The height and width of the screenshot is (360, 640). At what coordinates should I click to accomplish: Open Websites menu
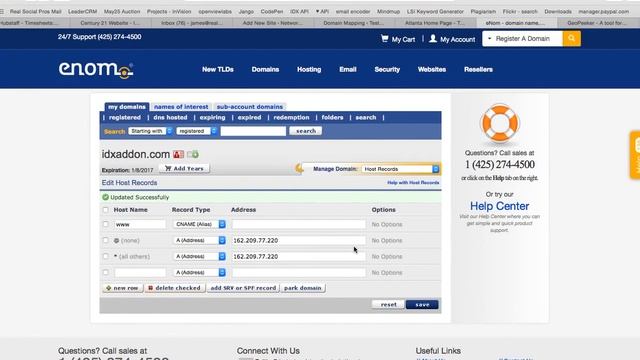[431, 69]
